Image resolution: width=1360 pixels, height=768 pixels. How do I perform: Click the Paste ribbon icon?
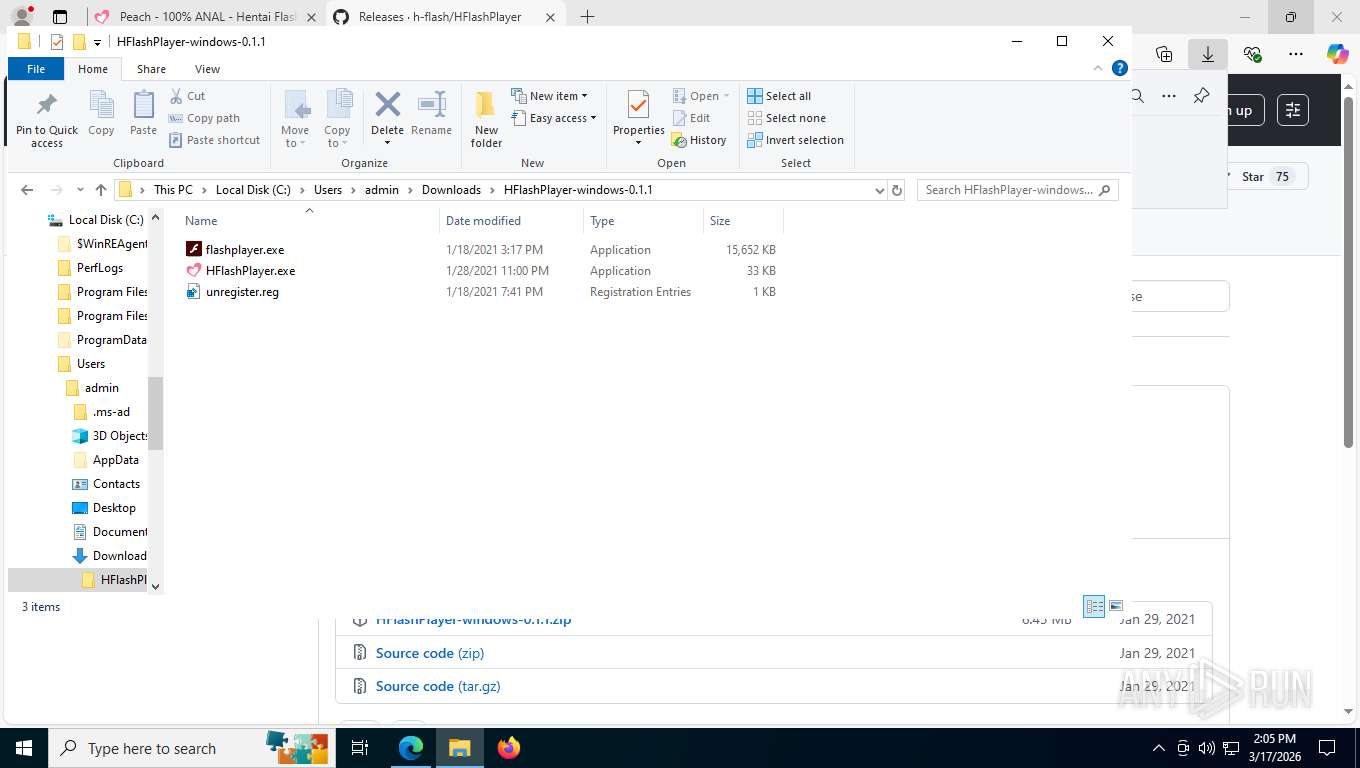[x=144, y=113]
